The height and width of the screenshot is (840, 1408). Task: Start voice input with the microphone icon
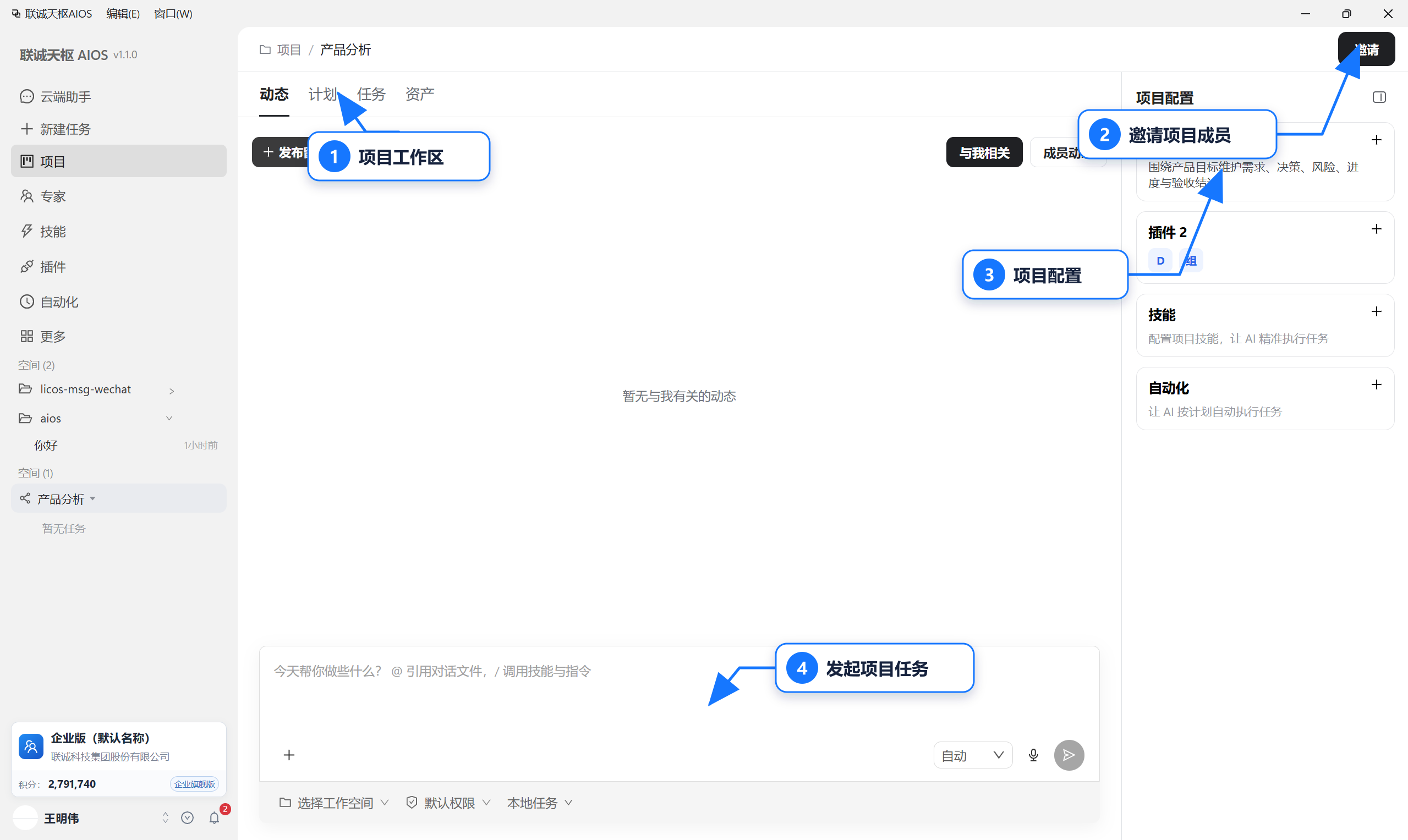tap(1033, 755)
